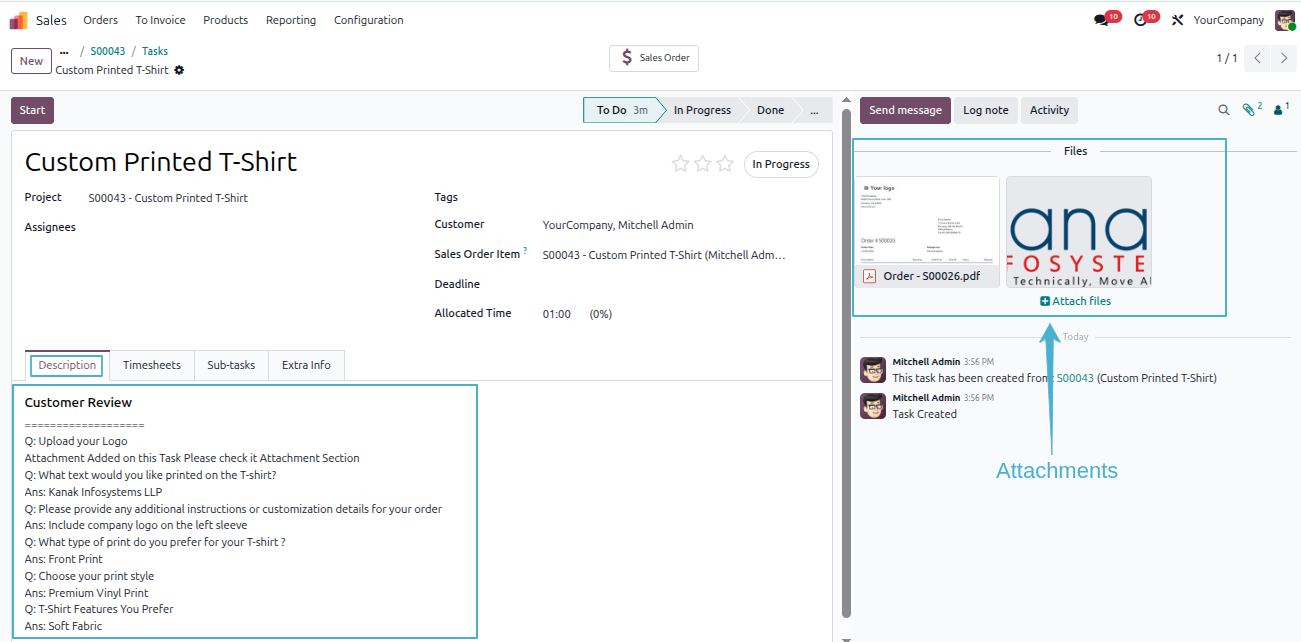Open the Configuration menu
The width and height of the screenshot is (1301, 642).
[x=369, y=20]
